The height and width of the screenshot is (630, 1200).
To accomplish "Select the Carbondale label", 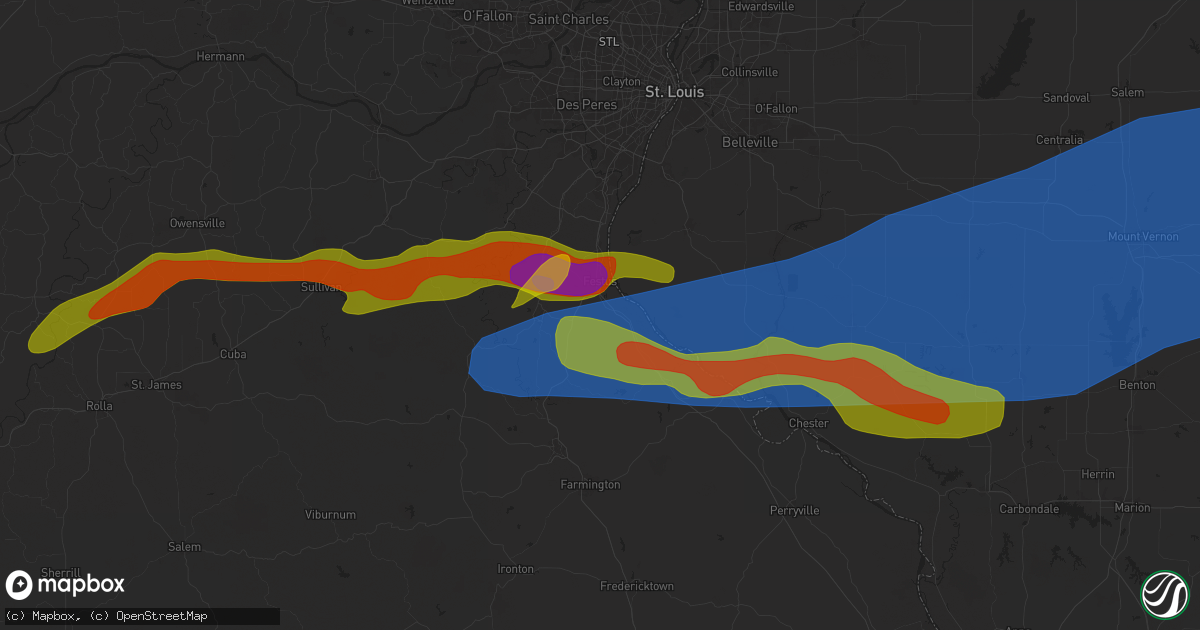I will pos(1029,510).
